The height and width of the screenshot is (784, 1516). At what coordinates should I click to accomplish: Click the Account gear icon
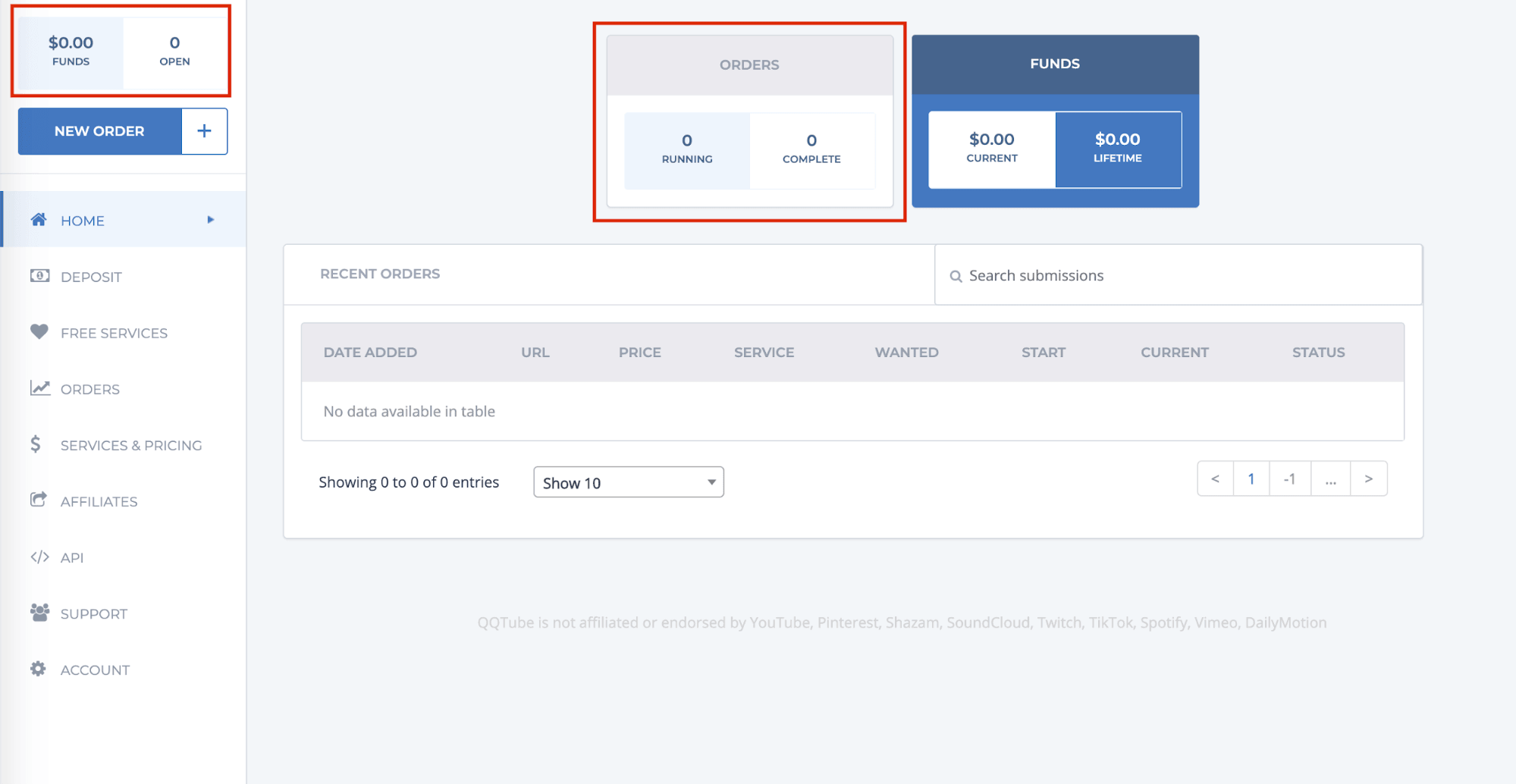click(x=38, y=669)
